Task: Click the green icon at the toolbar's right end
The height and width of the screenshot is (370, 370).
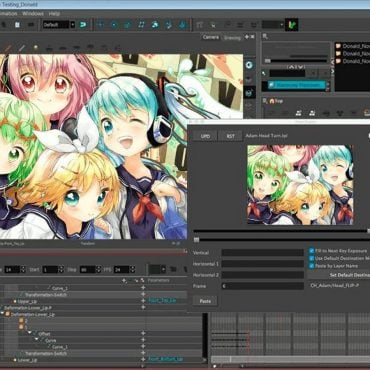Action: coord(291,25)
